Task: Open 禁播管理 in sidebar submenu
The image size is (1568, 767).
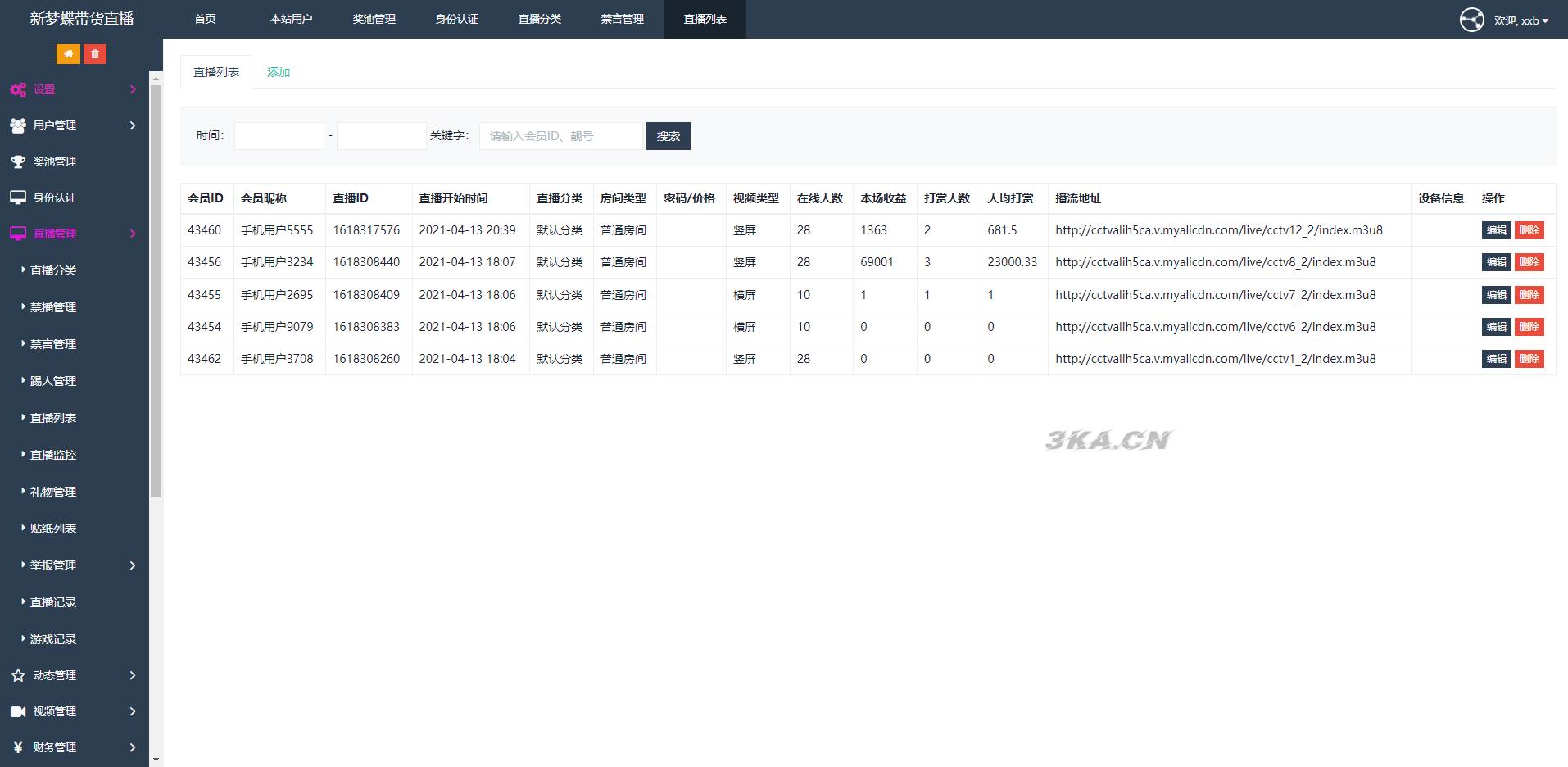Action: point(53,307)
